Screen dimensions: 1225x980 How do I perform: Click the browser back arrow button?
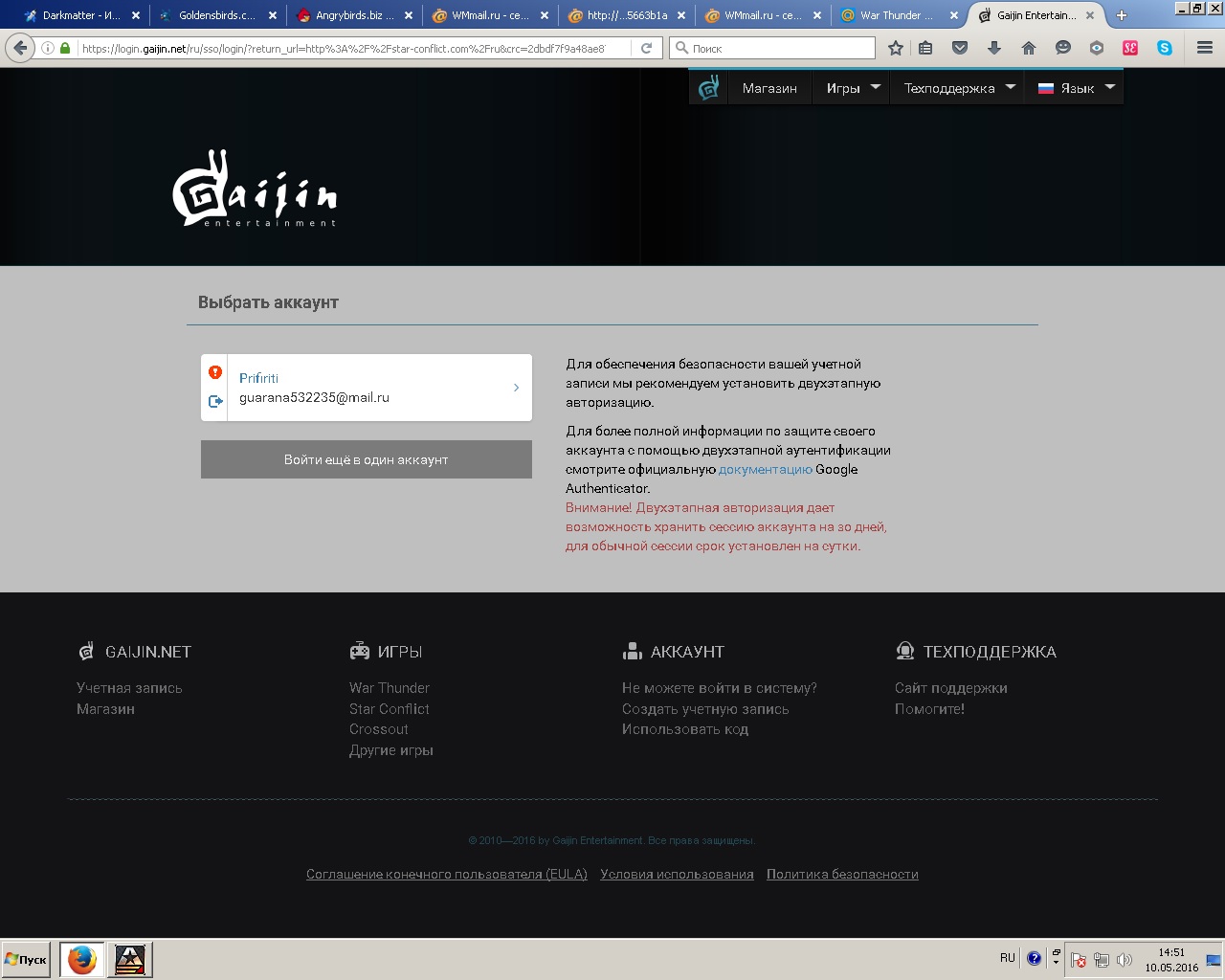click(20, 48)
